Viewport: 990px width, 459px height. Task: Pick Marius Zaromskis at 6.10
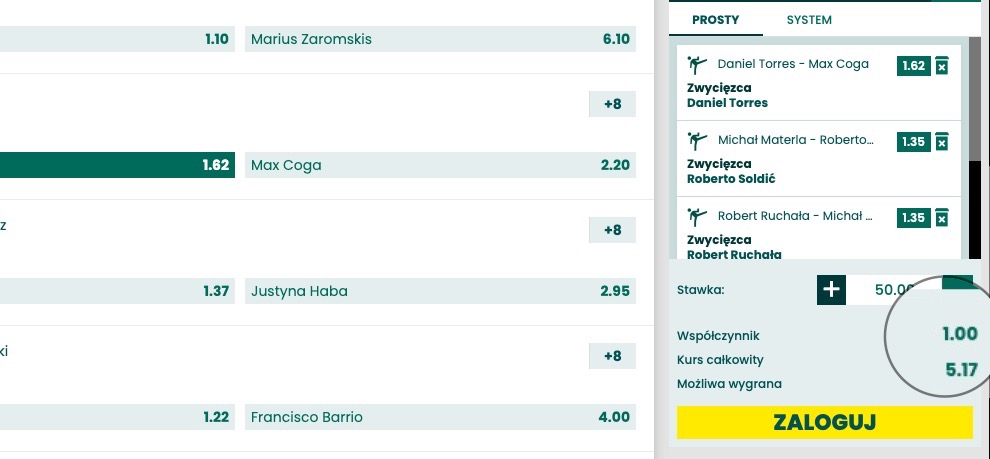click(x=440, y=39)
